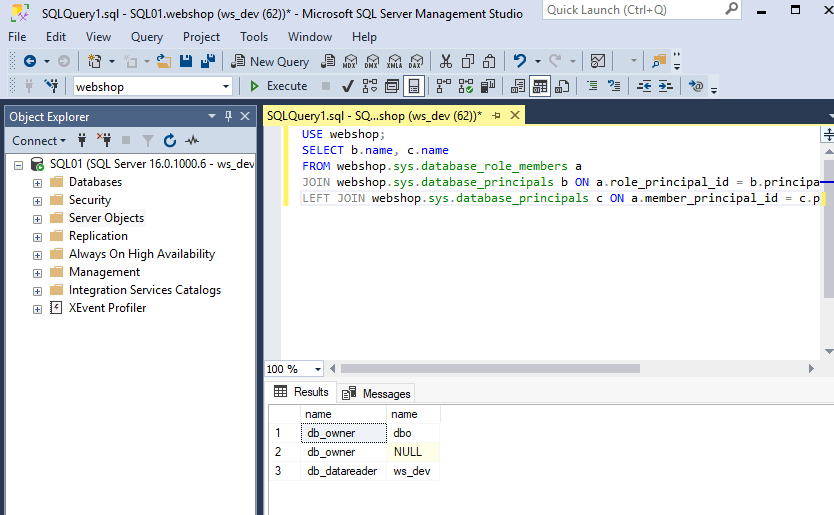Open the Query menu
Viewport: 834px width, 515px height.
[x=147, y=37]
